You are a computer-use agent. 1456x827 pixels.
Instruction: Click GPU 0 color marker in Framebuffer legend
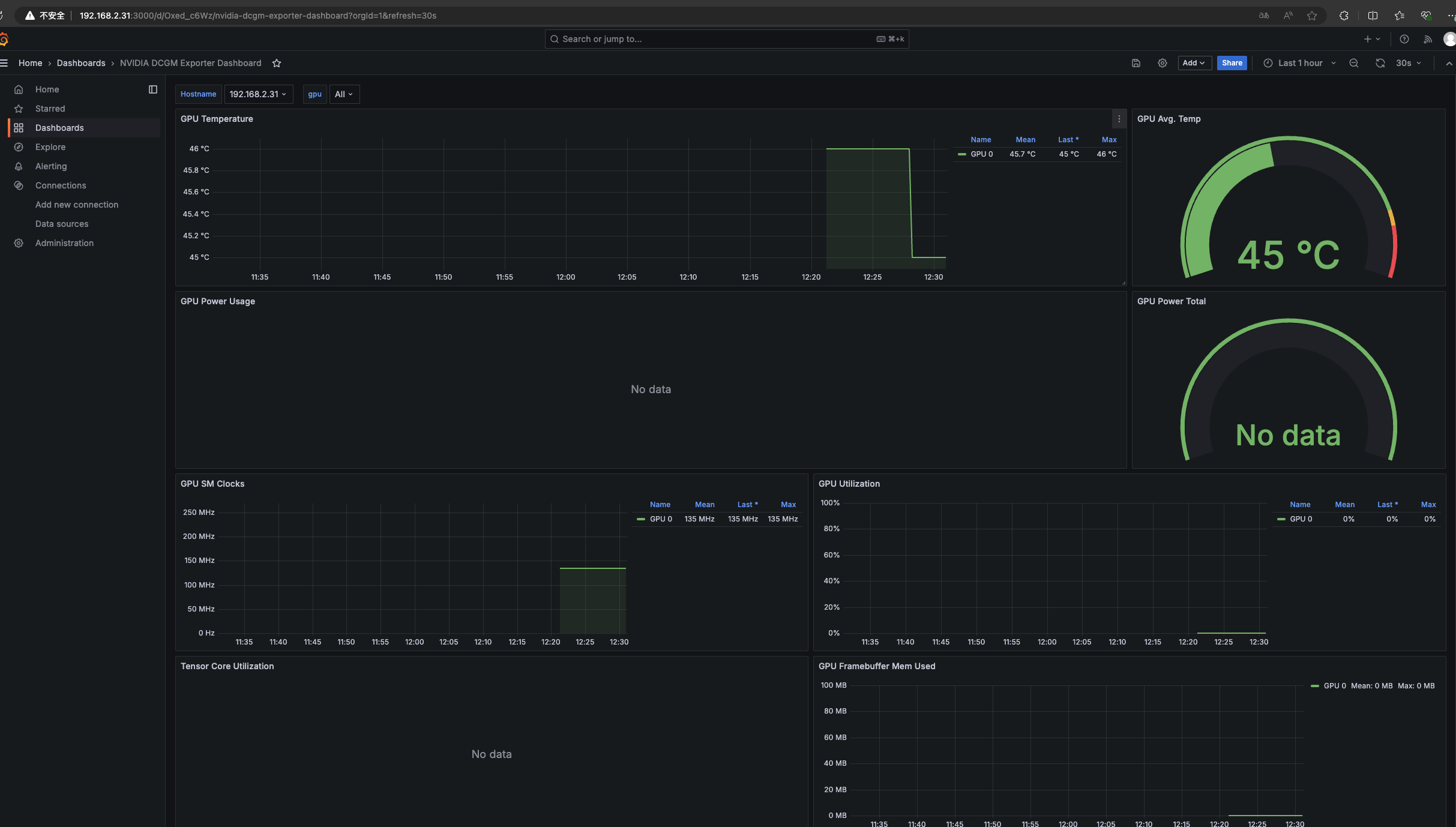[x=1316, y=686]
